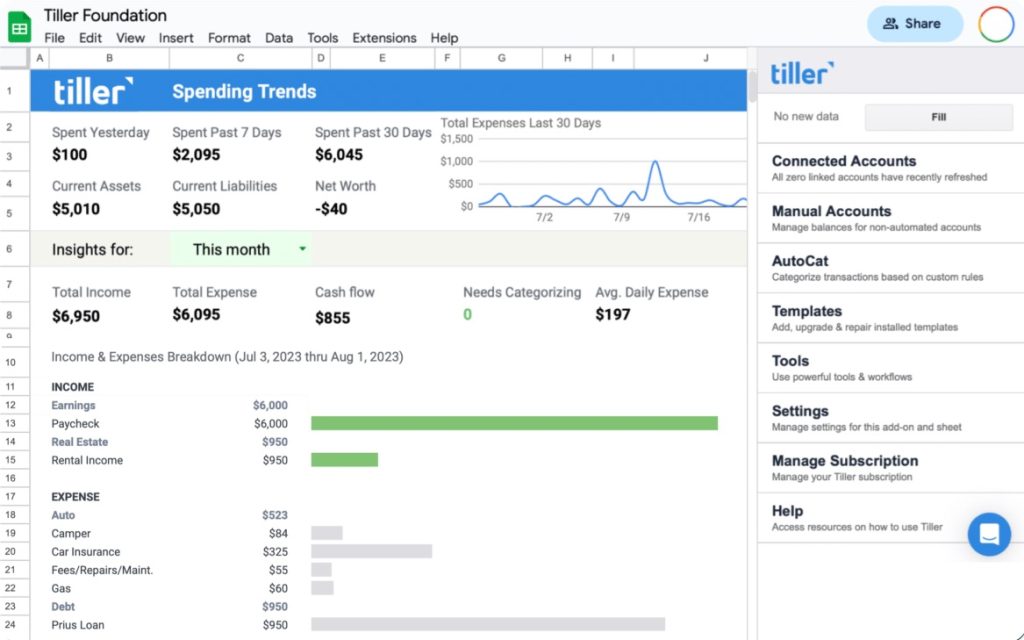Click the Google Sheets logo icon
Screen dimensions: 1024x640
point(19,24)
